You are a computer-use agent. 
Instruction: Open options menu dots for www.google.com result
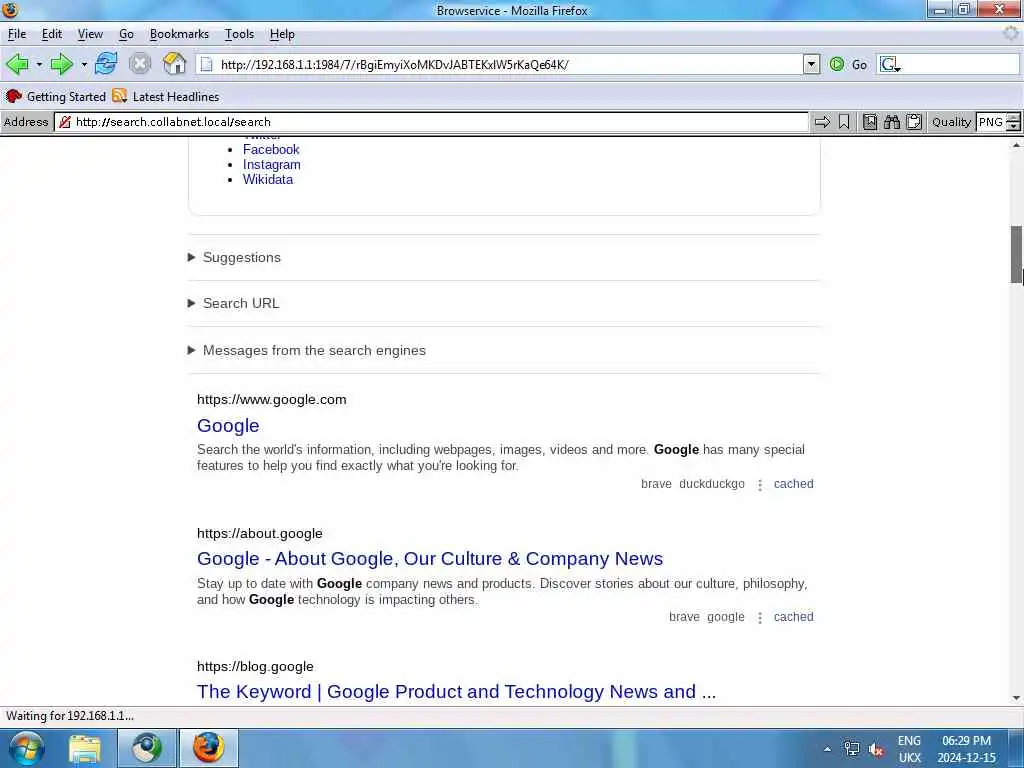point(760,485)
